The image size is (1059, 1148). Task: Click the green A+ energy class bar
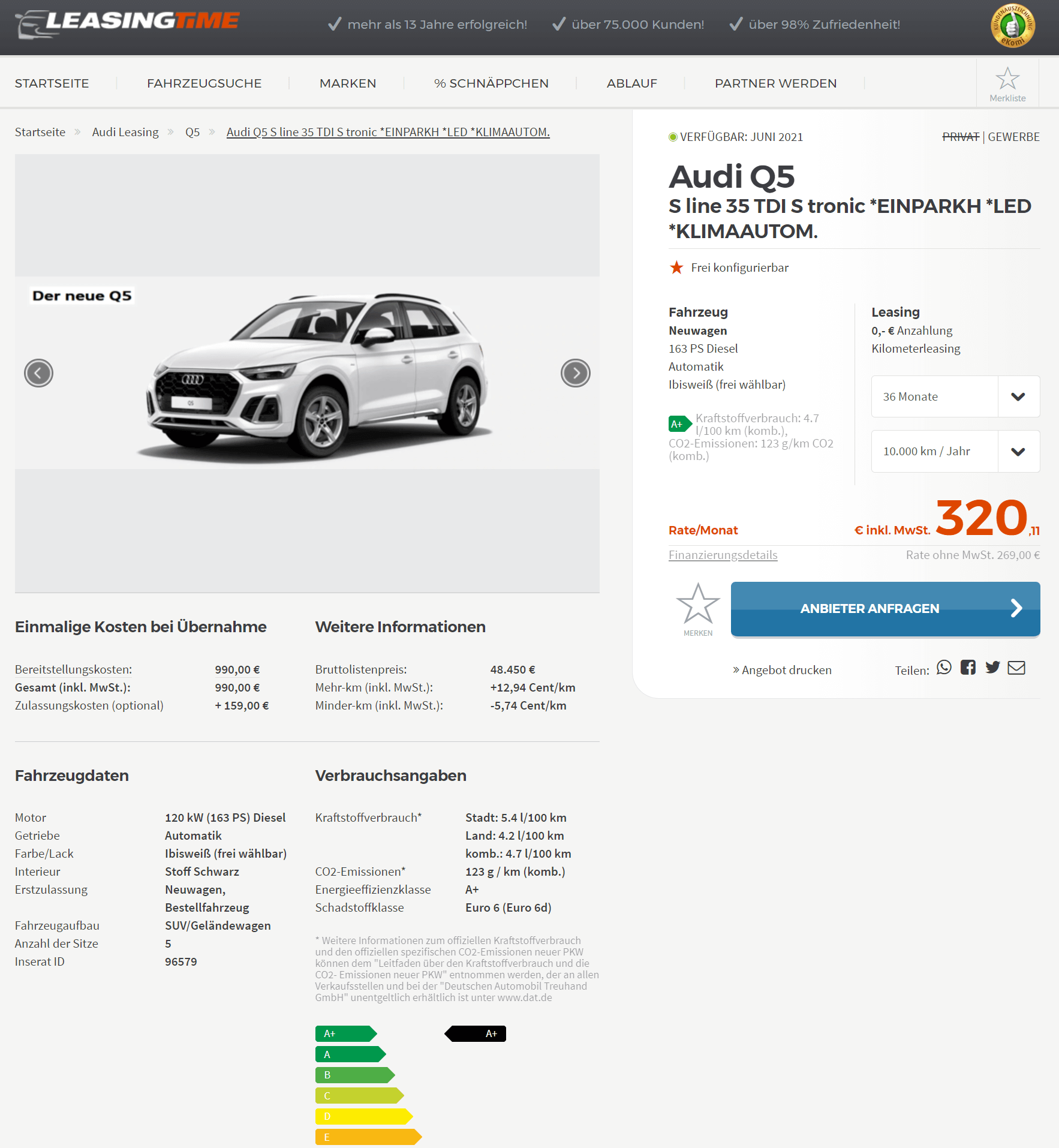coord(346,1033)
